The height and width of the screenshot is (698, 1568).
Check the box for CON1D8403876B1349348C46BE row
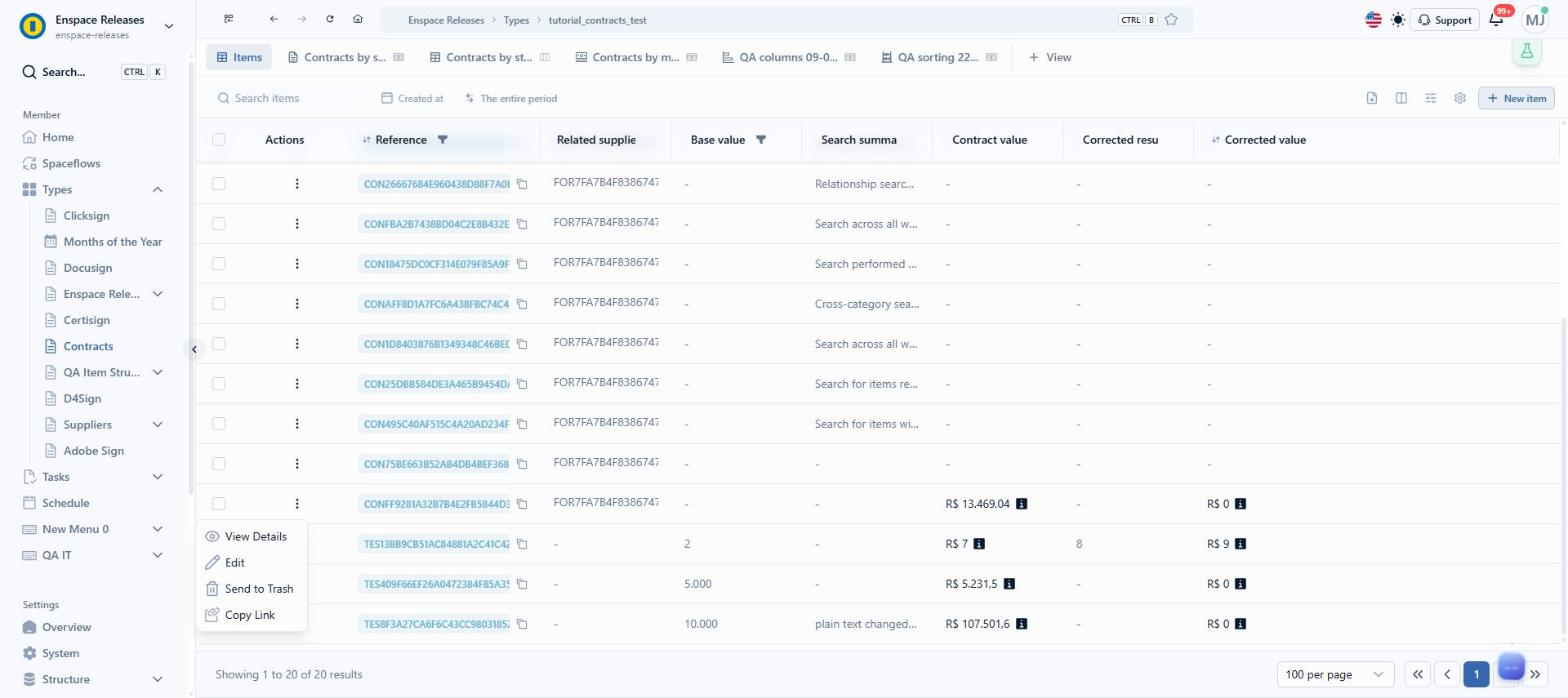(x=219, y=344)
